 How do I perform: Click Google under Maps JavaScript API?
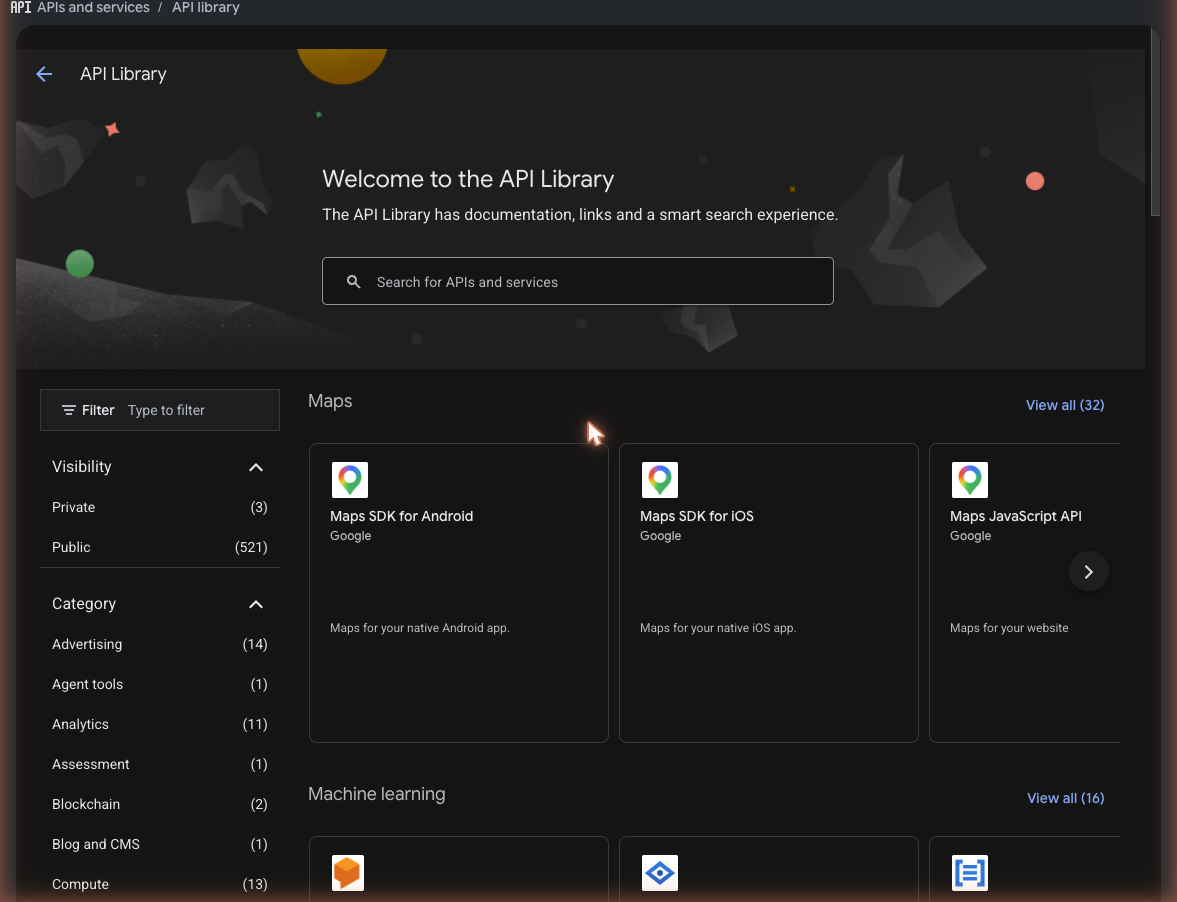click(971, 536)
